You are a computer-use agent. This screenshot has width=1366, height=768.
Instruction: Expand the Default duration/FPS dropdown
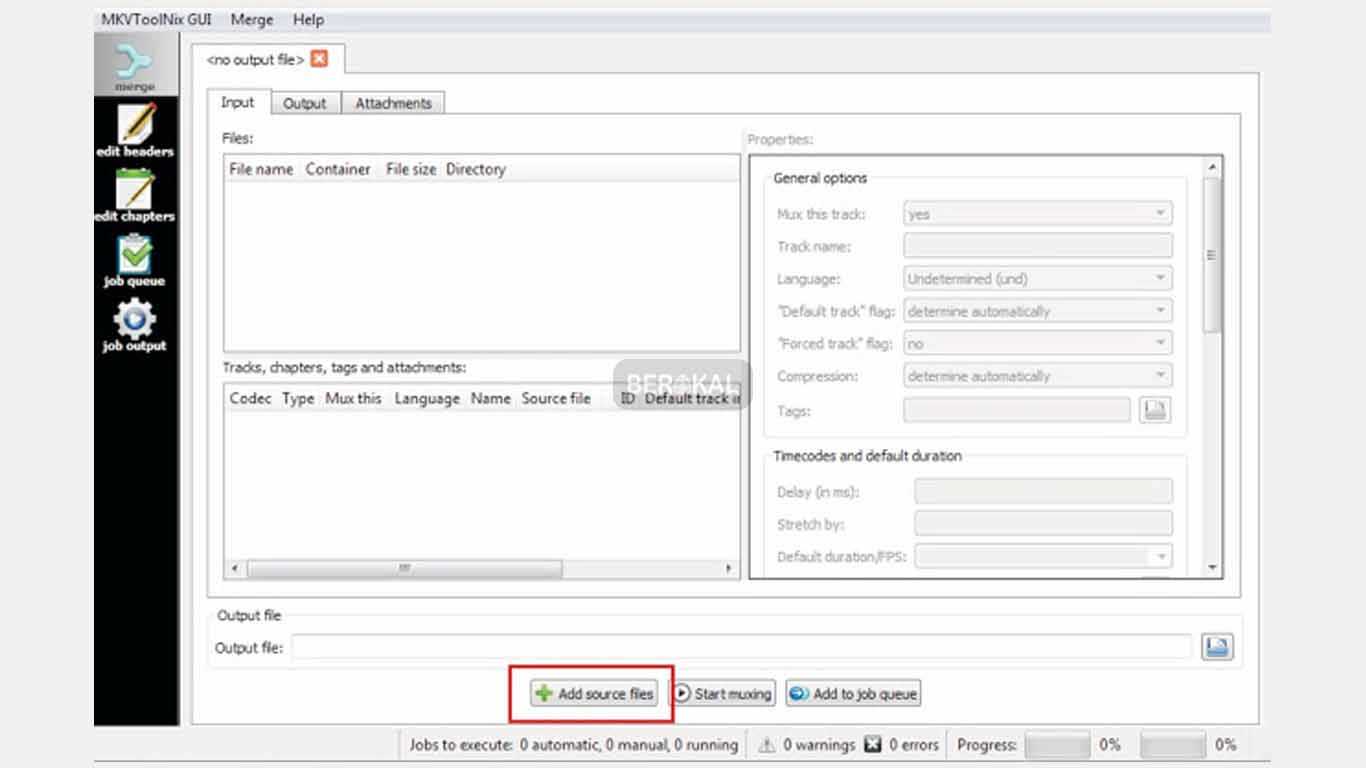tap(1043, 556)
